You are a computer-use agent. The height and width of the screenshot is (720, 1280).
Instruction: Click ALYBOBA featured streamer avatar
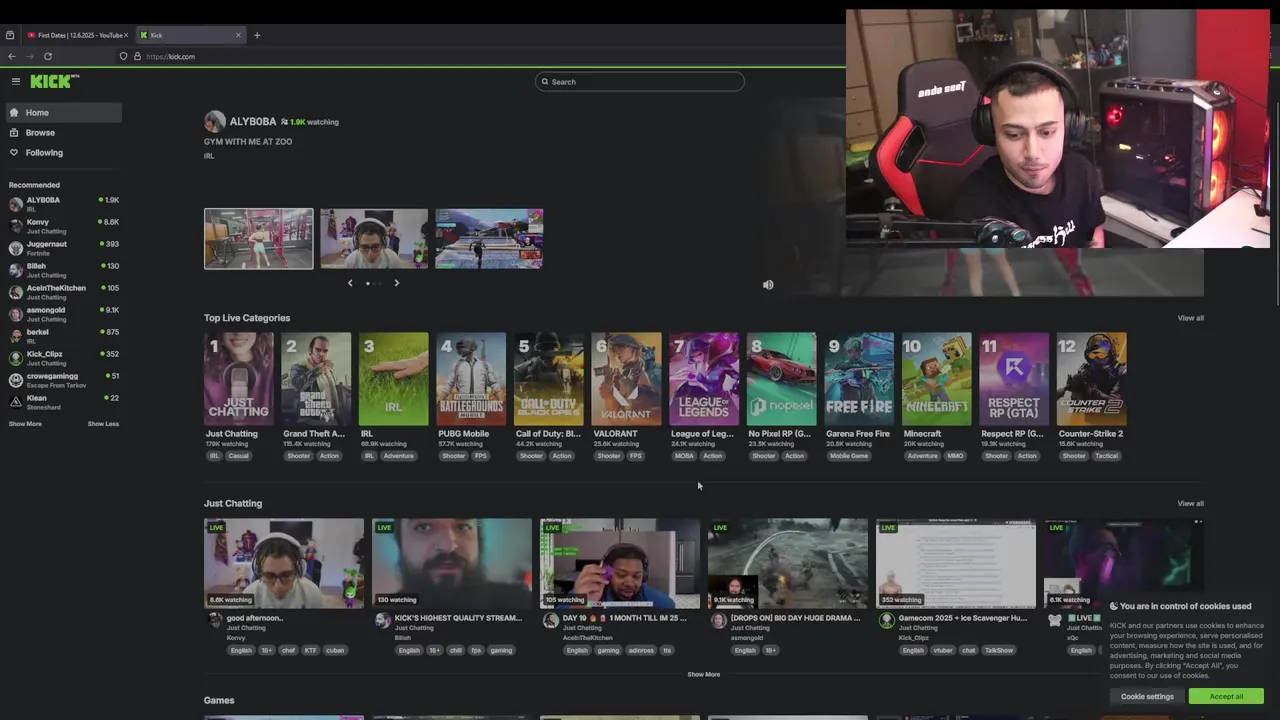pyautogui.click(x=215, y=122)
